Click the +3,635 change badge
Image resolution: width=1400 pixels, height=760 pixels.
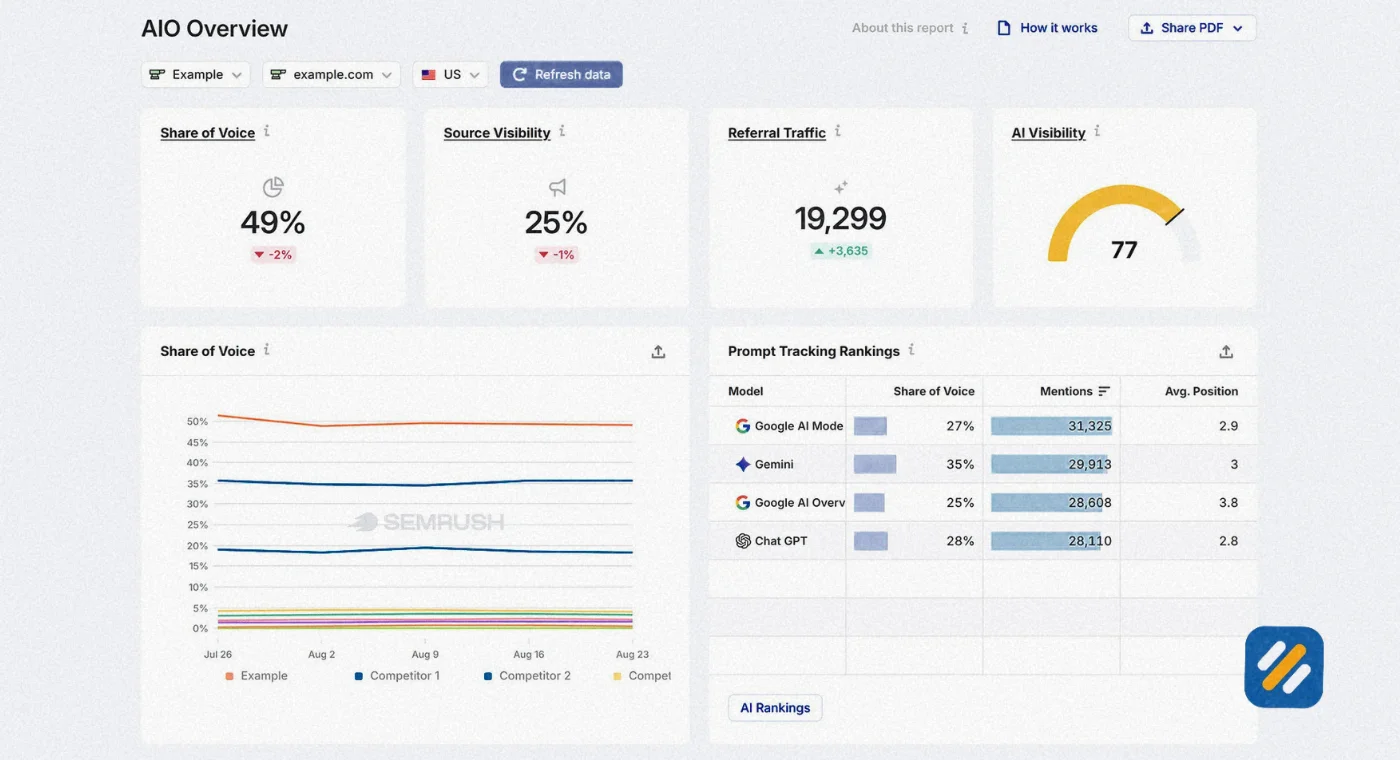841,251
